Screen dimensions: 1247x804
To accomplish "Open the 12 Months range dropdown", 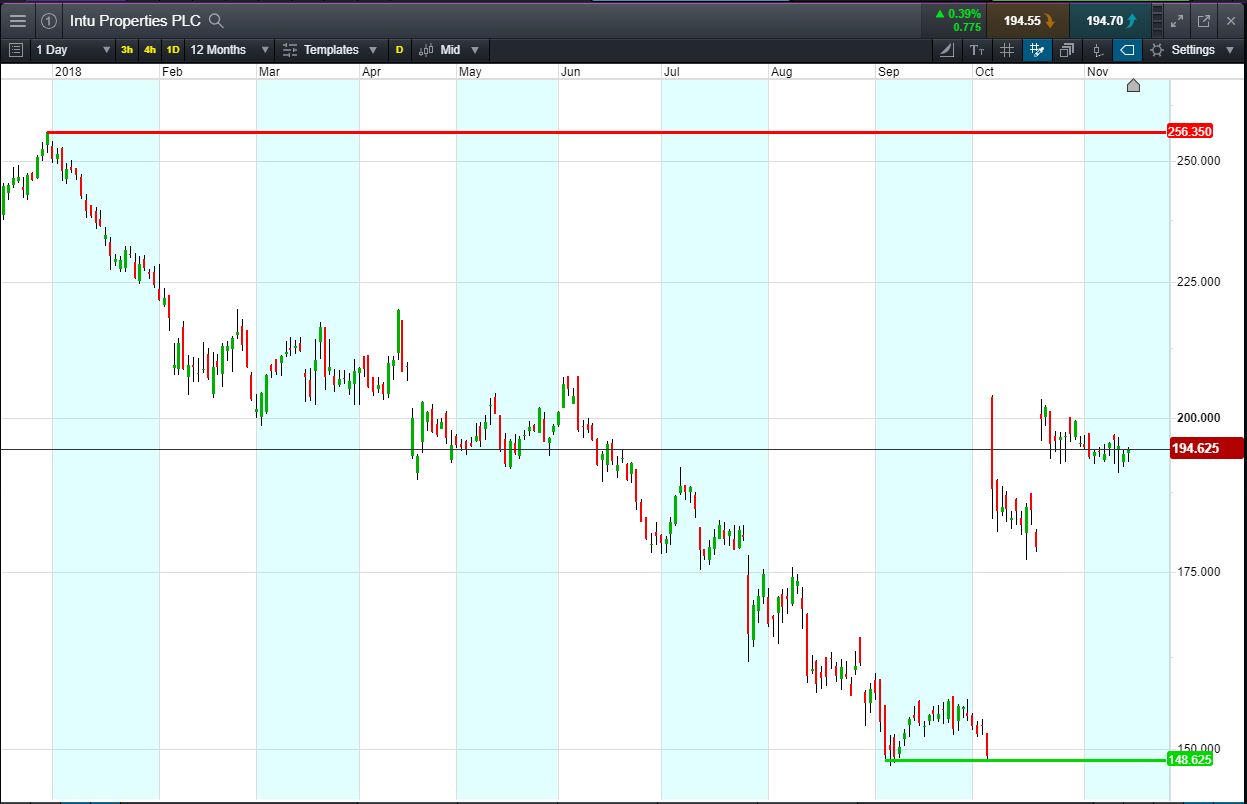I will pyautogui.click(x=230, y=49).
